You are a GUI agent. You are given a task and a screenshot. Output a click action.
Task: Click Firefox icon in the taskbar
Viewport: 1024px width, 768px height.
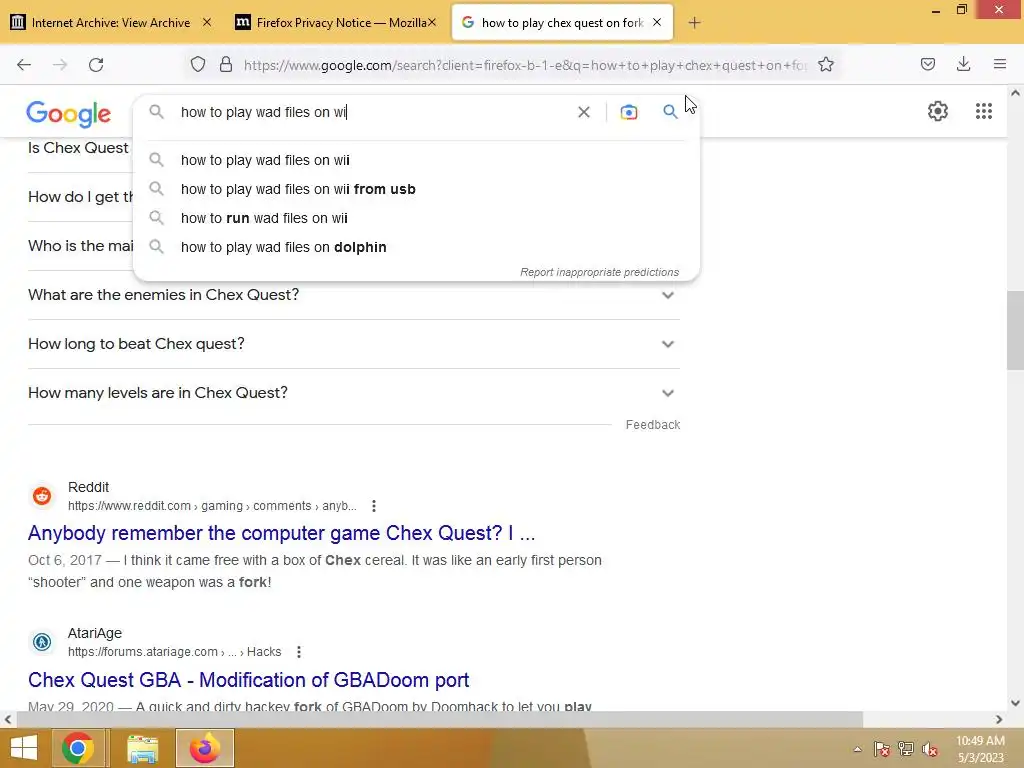(205, 748)
